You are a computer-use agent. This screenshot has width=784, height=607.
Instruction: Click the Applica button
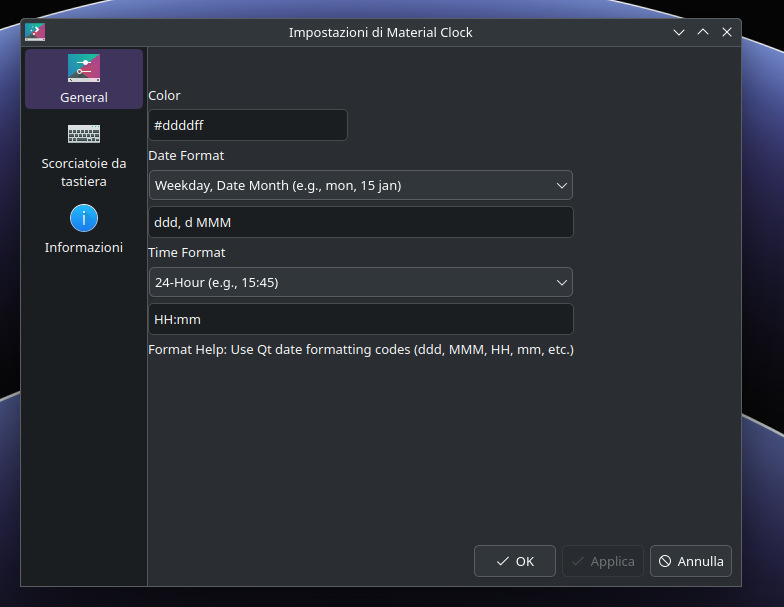(602, 561)
